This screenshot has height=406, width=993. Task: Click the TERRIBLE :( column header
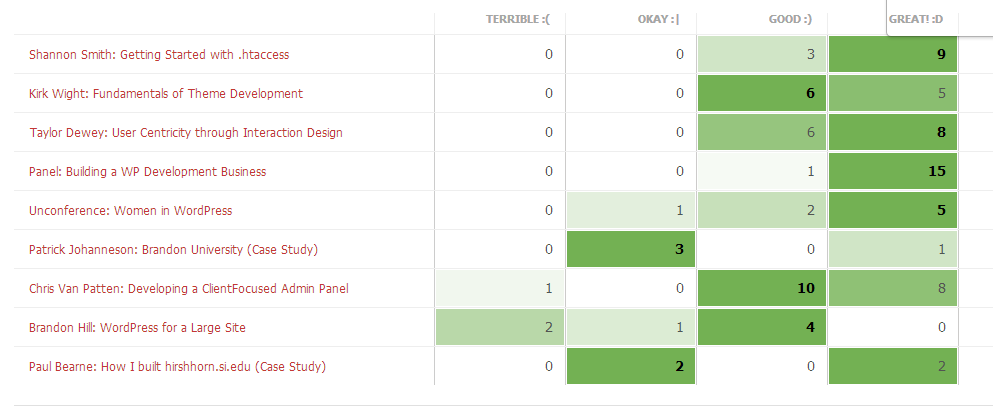[517, 19]
